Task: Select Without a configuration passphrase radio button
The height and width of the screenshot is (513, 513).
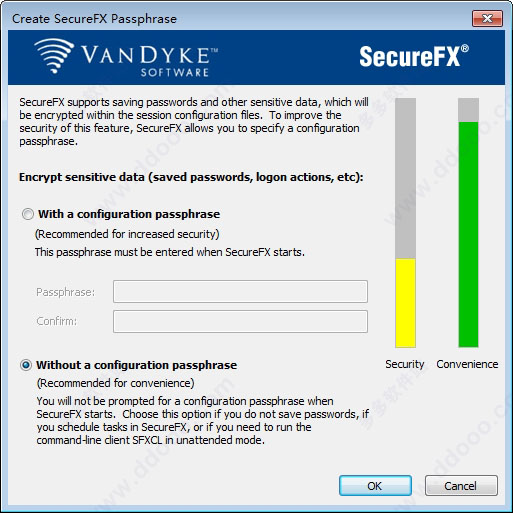Action: [x=26, y=365]
